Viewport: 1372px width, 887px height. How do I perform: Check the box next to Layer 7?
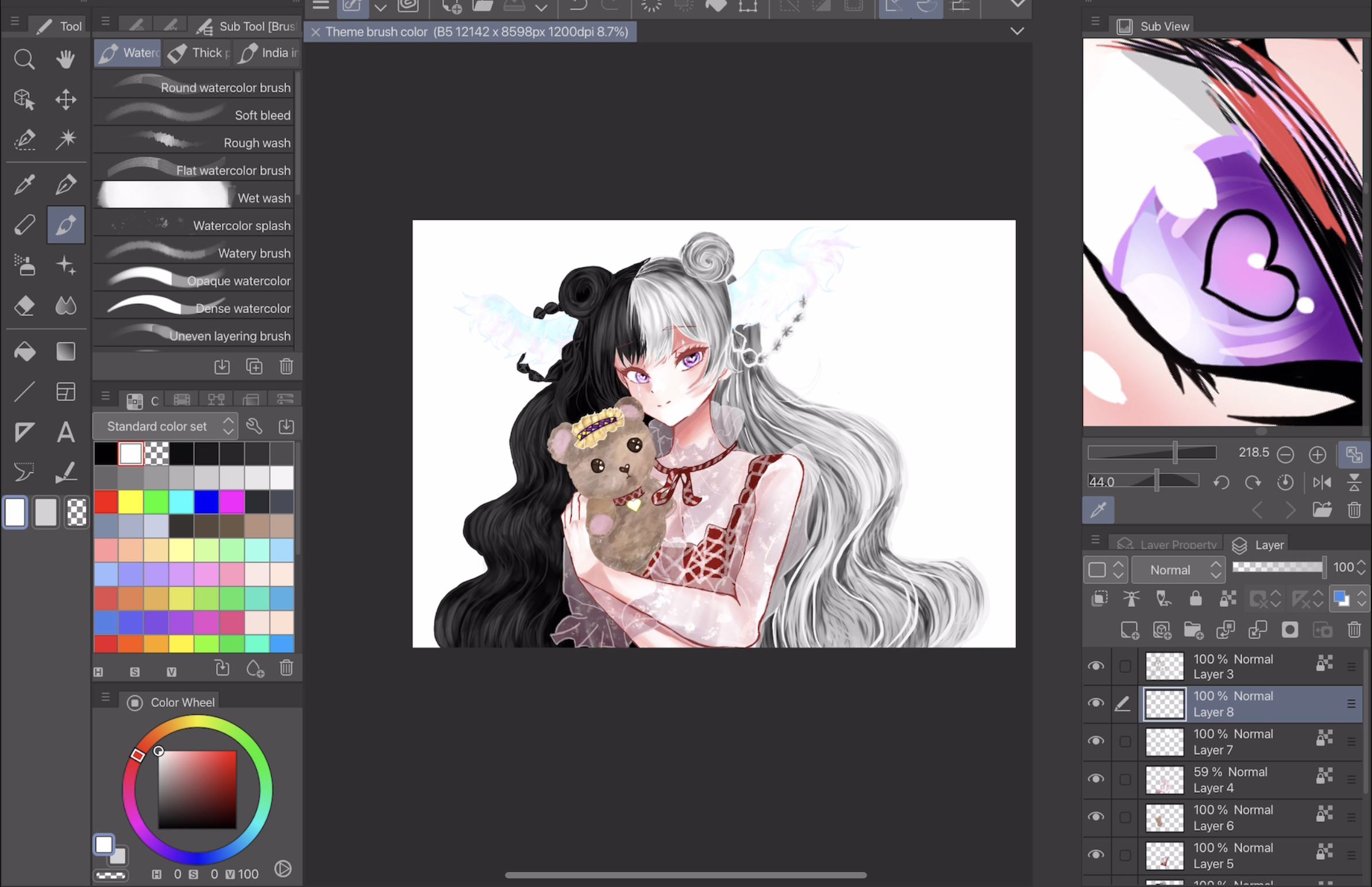coord(1125,742)
